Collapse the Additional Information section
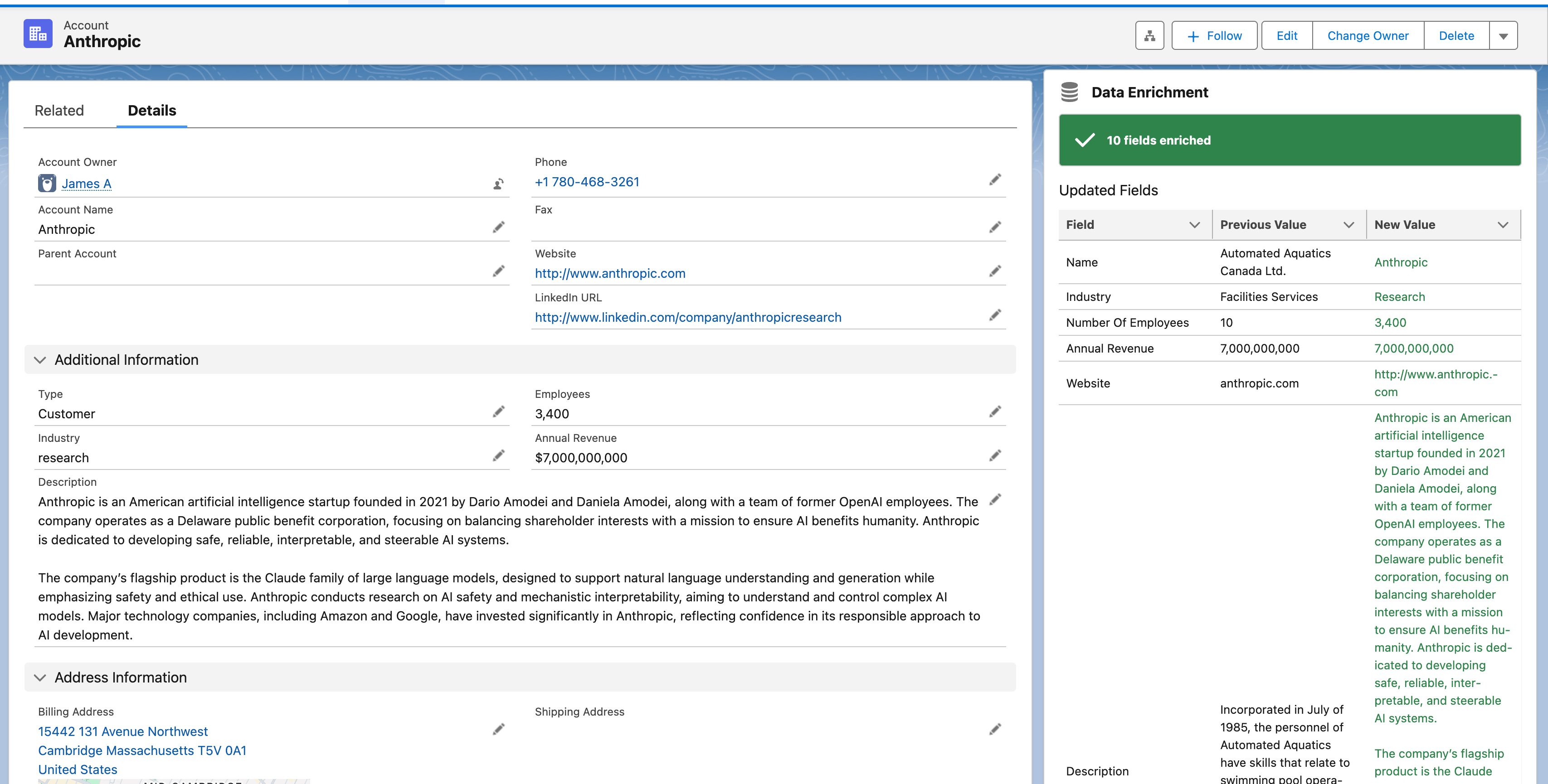The width and height of the screenshot is (1548, 784). (x=39, y=360)
